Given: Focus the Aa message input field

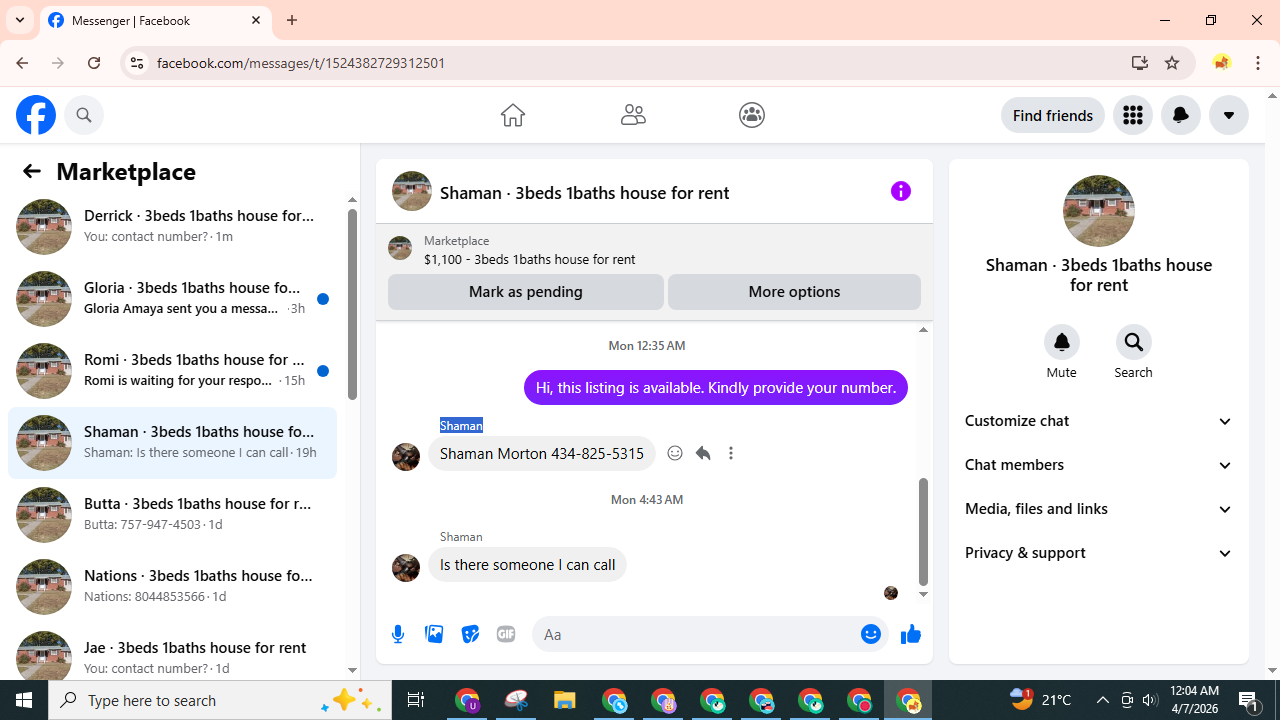Looking at the screenshot, I should (x=697, y=634).
